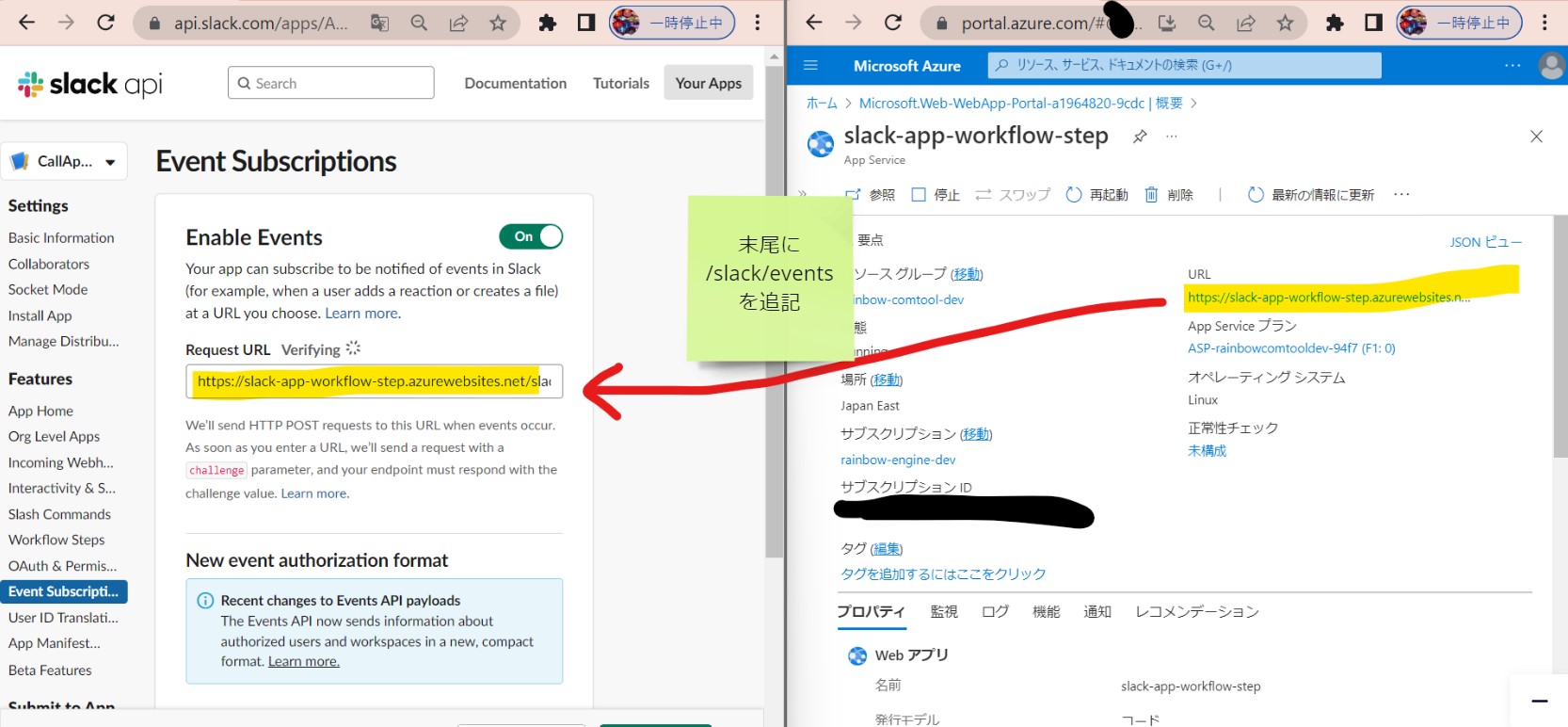Open Beta Features page
The height and width of the screenshot is (727, 1568).
(50, 670)
